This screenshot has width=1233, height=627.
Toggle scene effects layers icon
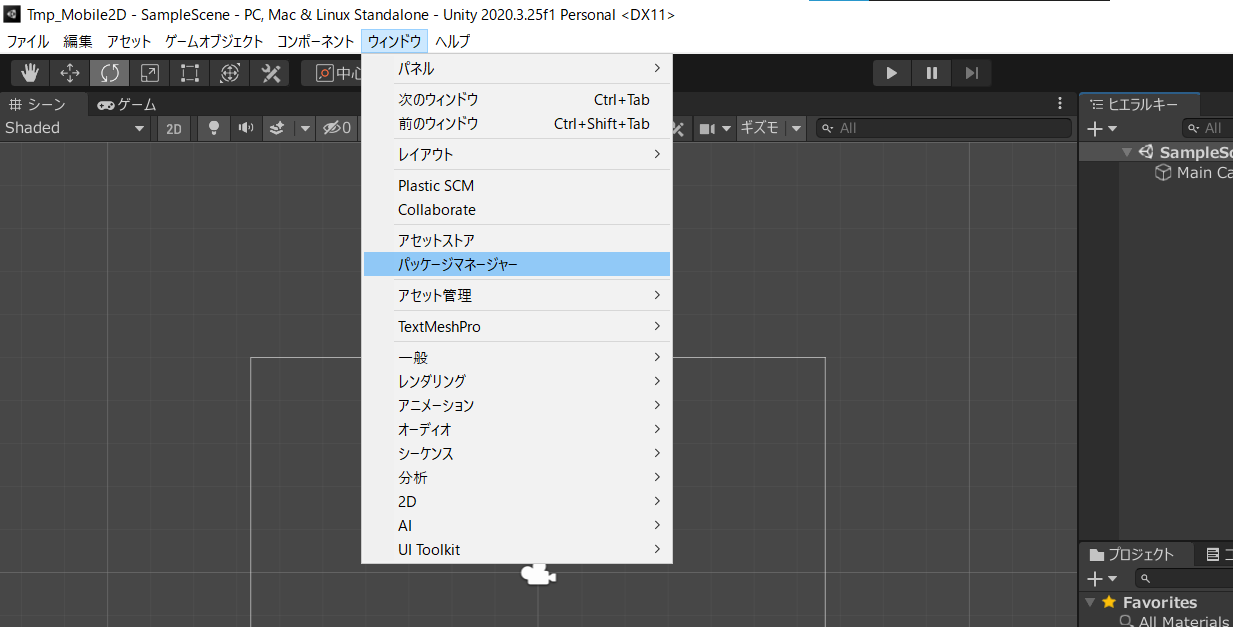pyautogui.click(x=278, y=128)
